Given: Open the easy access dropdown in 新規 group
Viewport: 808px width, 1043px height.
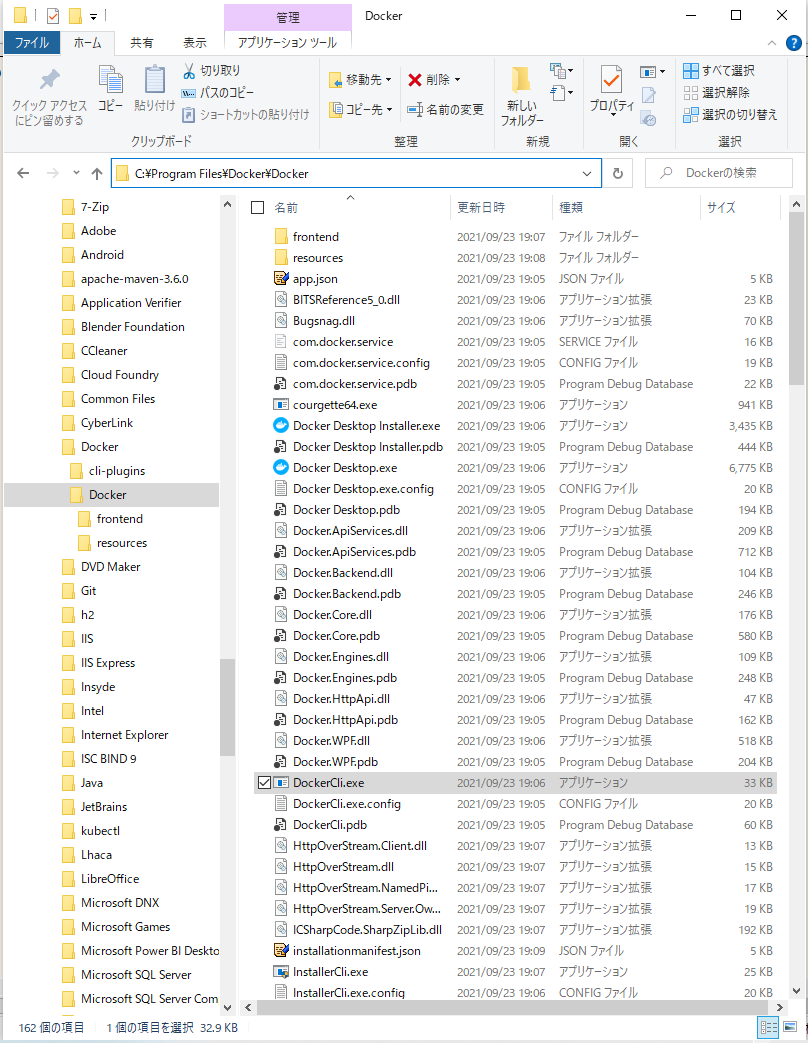Looking at the screenshot, I should pos(562,92).
